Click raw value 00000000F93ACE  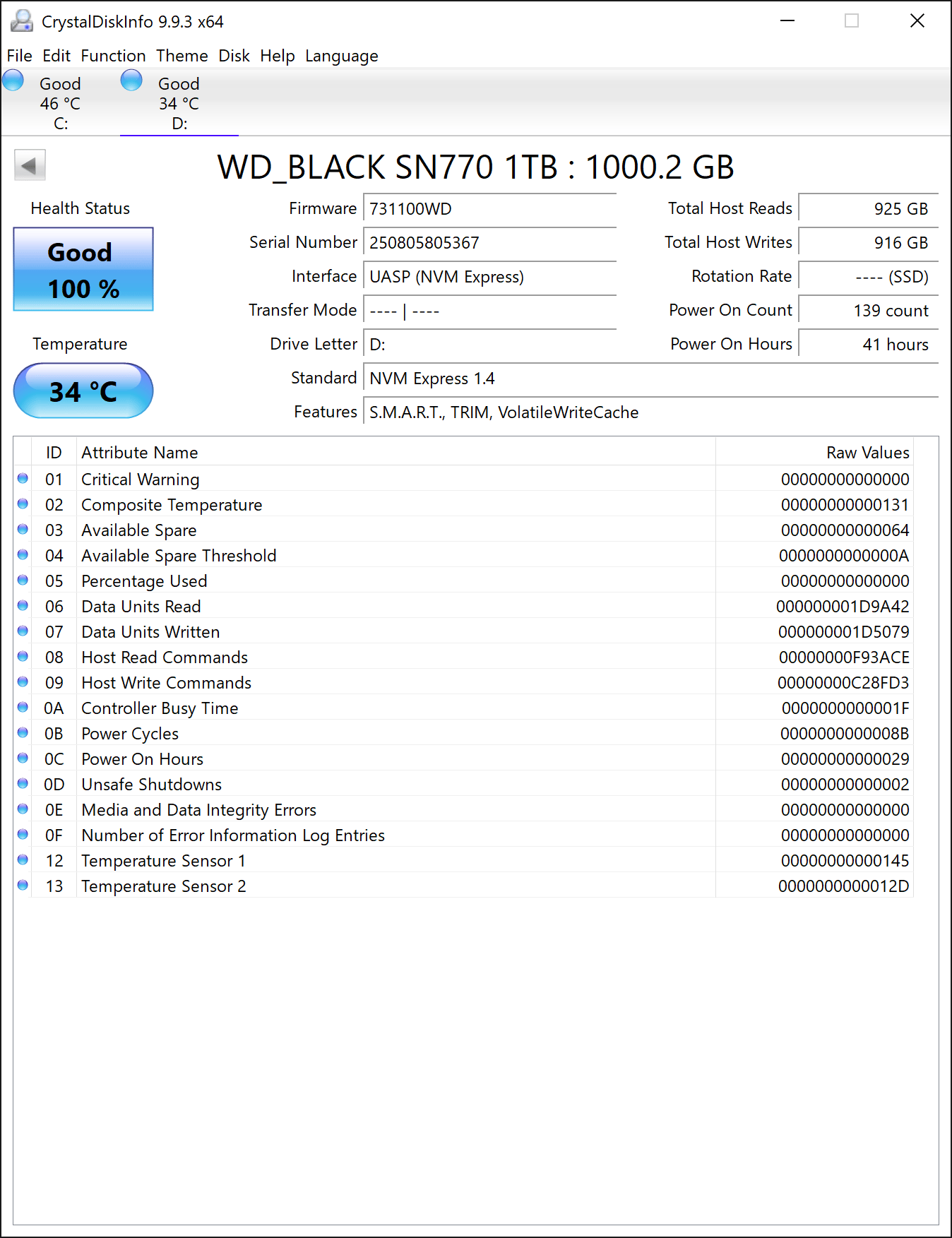pyautogui.click(x=844, y=657)
